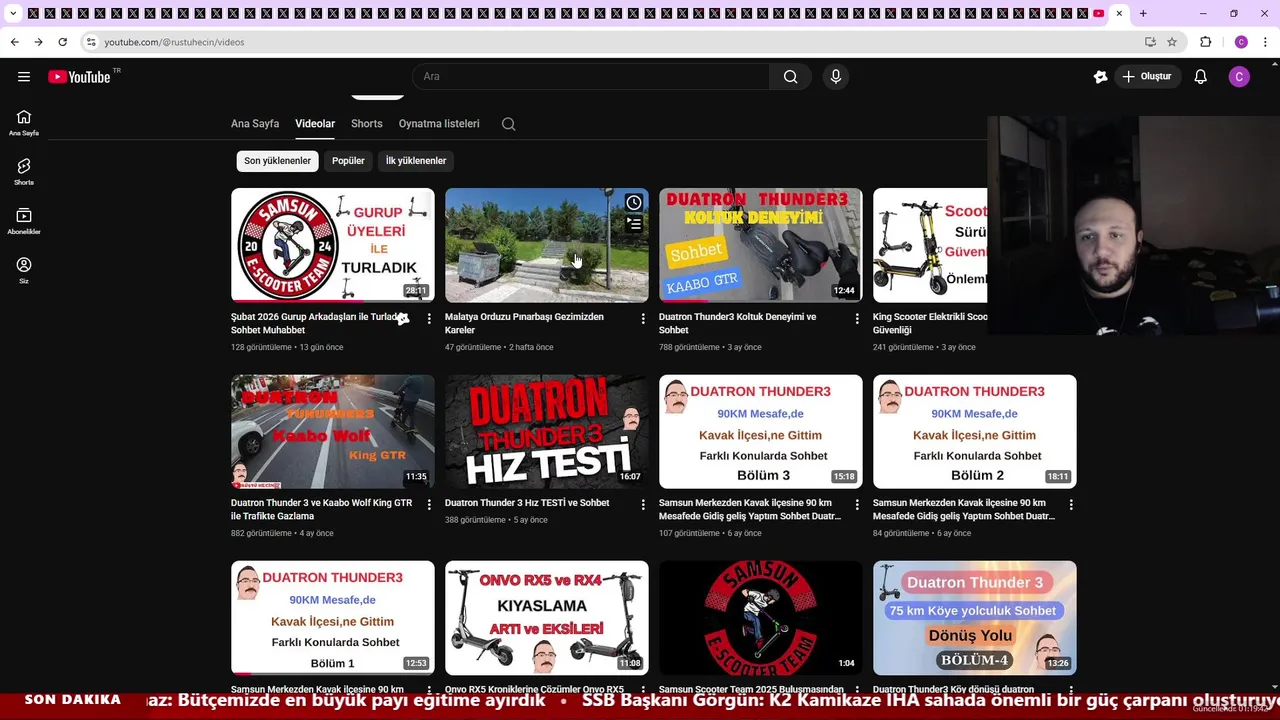
Task: Open options for the Bölüm 3 video
Action: click(857, 505)
